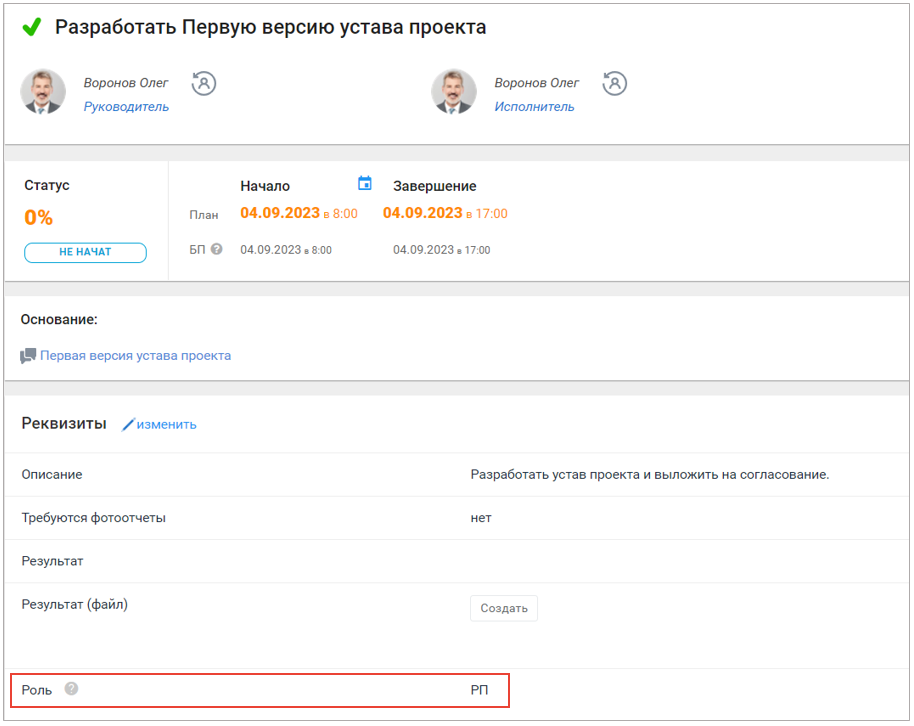Click the Руководитель avatar photo on the left
Viewport: 914px width, 726px height.
[43, 92]
